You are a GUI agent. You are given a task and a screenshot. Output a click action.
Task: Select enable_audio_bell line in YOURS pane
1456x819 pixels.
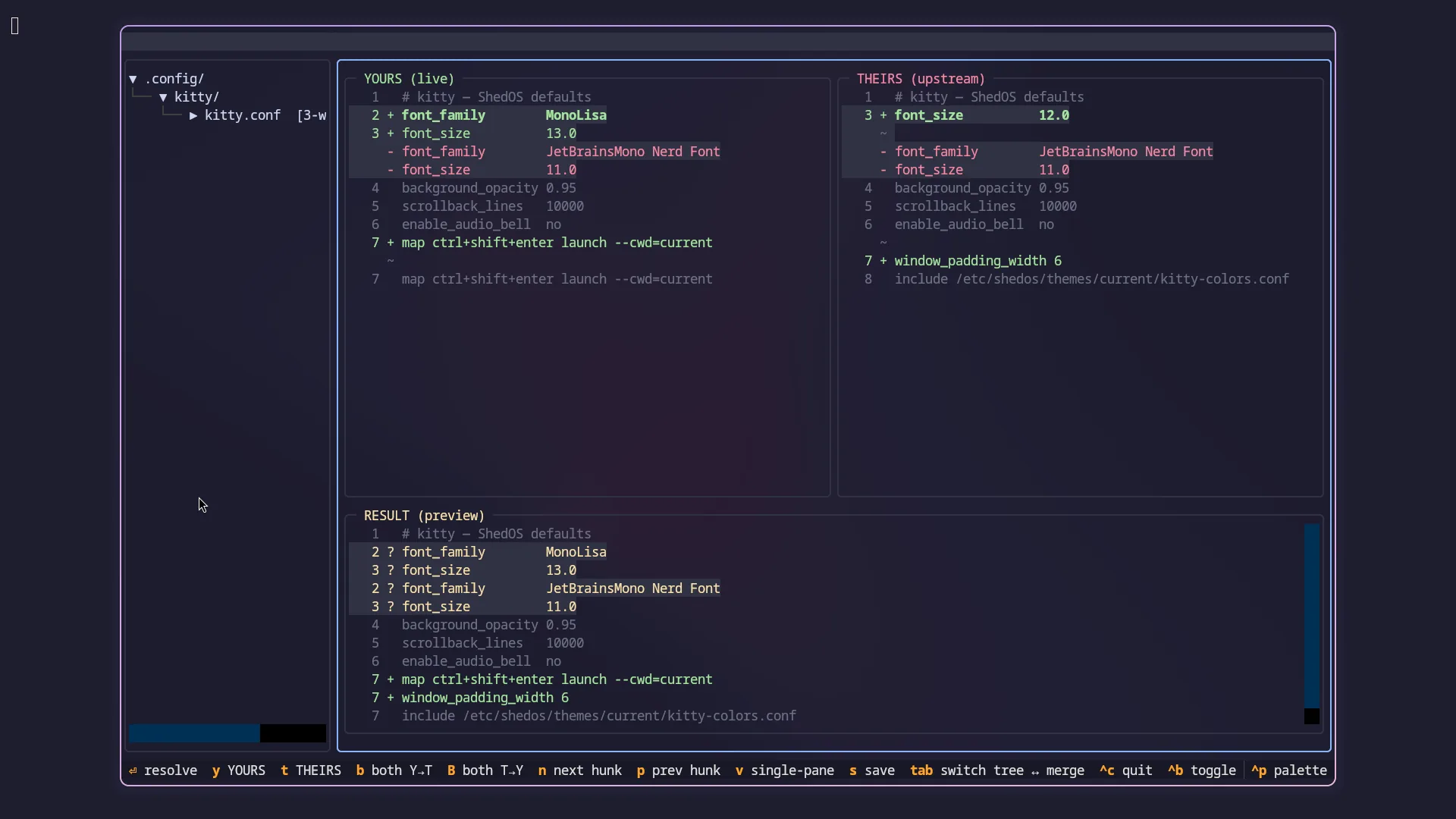pyautogui.click(x=466, y=224)
